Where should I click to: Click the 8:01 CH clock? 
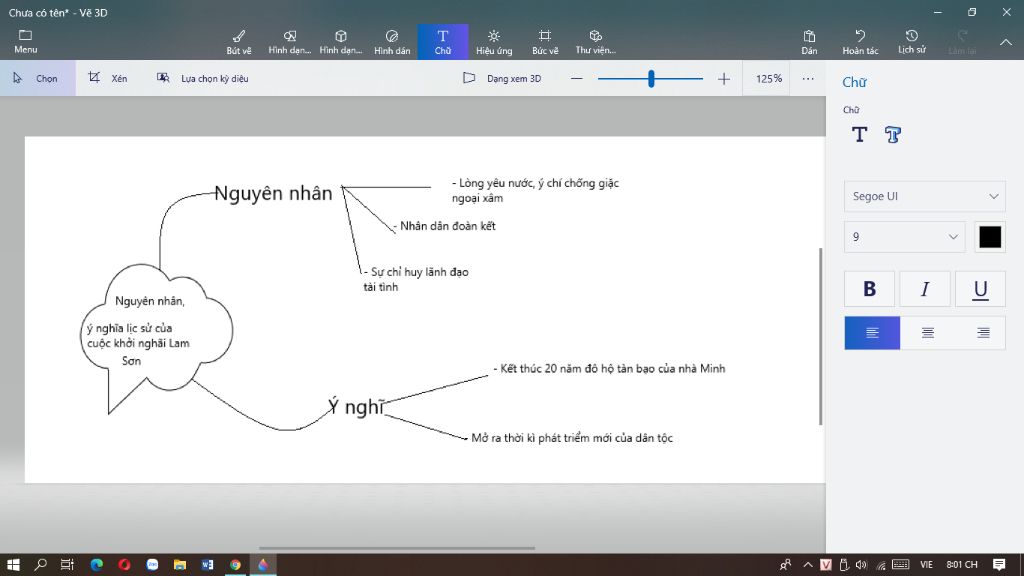[x=961, y=564]
